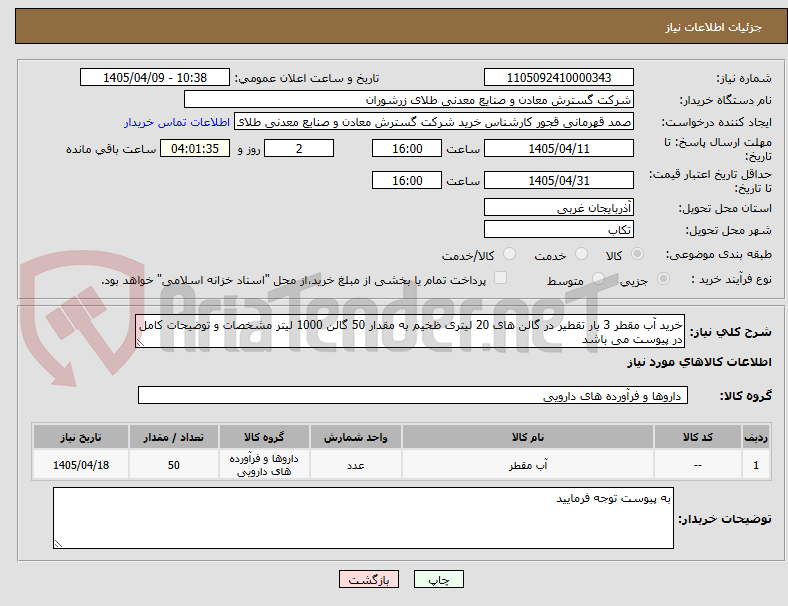Screen dimensions: 788x606
Task: Click the واحد شمارش column header
Action: tap(355, 437)
